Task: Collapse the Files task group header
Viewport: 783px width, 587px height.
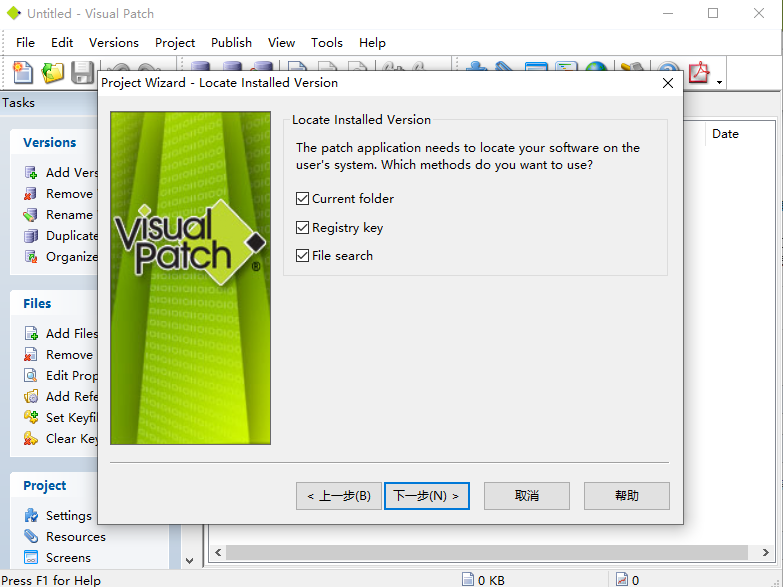Action: (54, 303)
